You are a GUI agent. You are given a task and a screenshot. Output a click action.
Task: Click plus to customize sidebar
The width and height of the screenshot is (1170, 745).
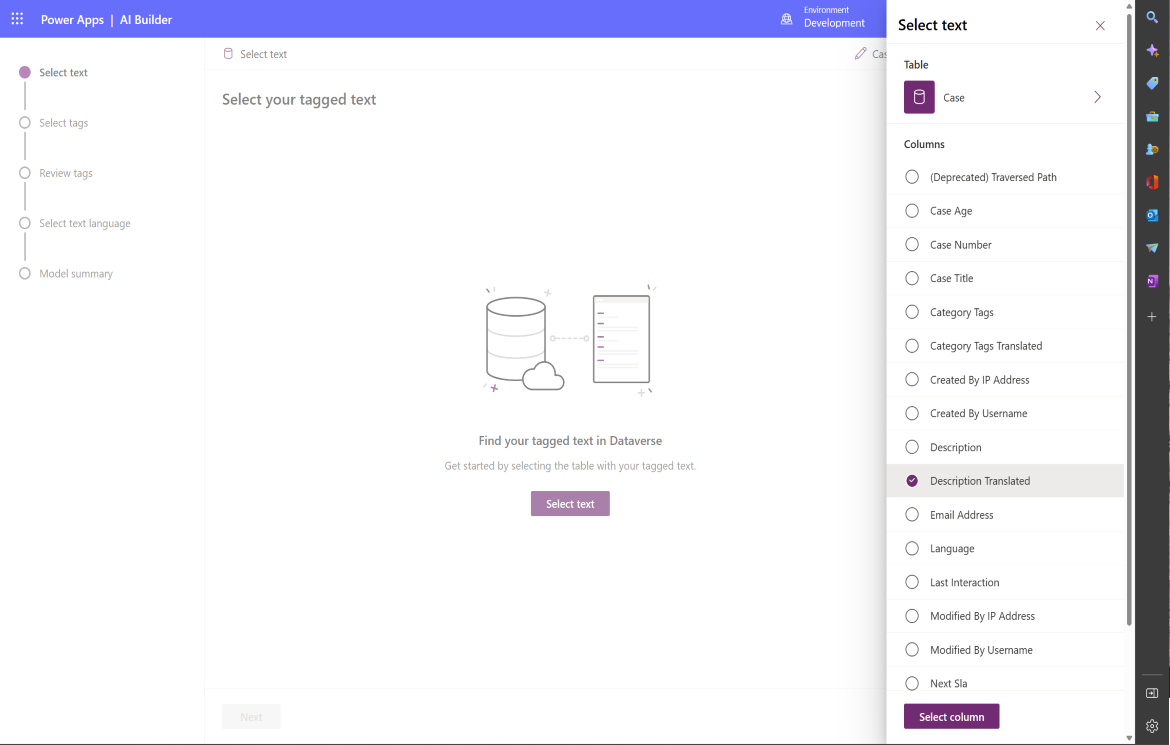1152,317
